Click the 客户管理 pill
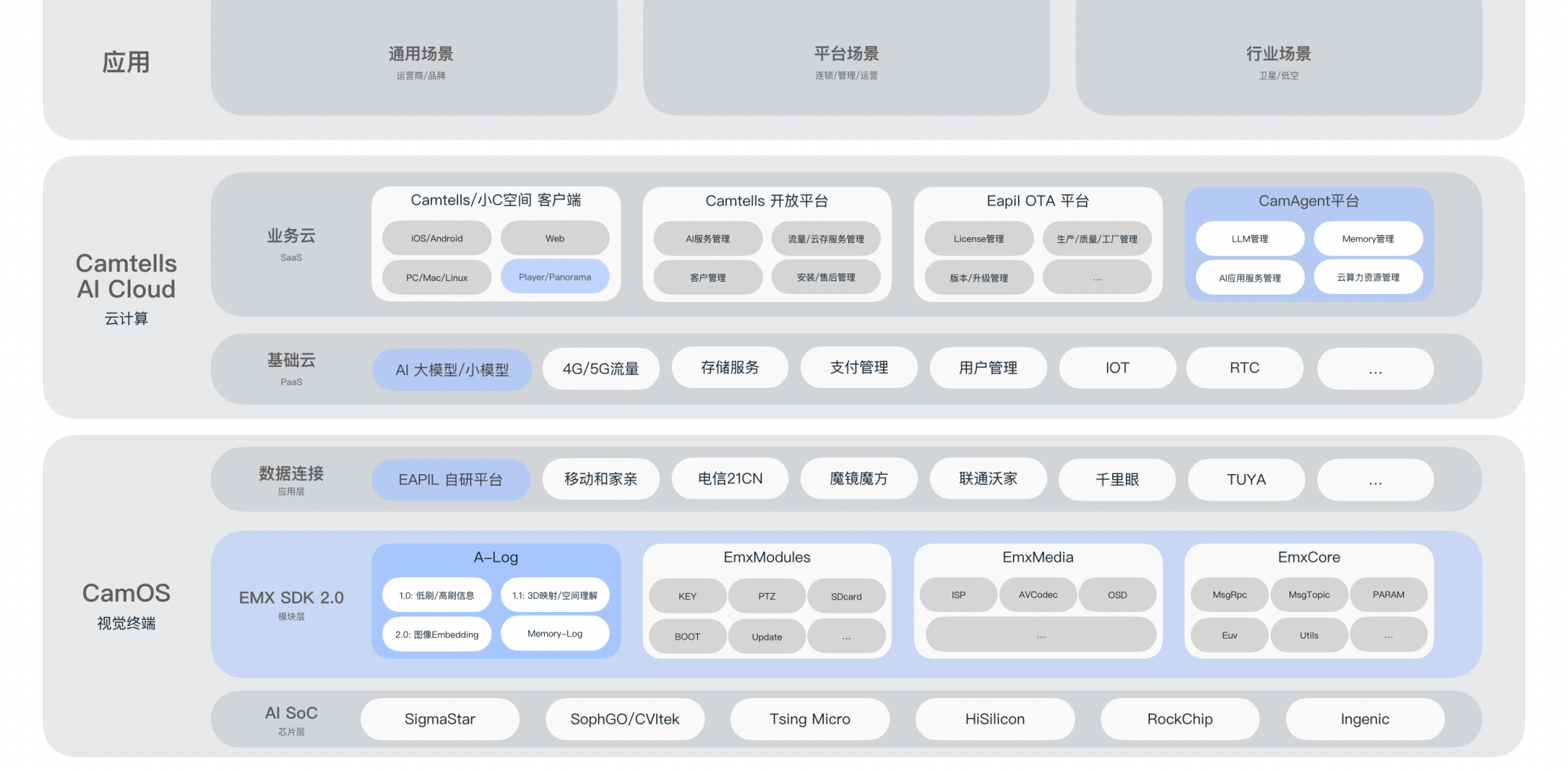1568x771 pixels. coord(708,277)
